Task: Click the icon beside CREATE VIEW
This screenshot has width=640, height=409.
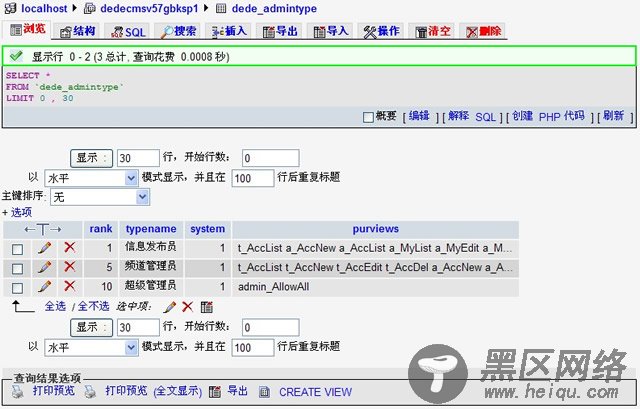Action: (x=264, y=392)
